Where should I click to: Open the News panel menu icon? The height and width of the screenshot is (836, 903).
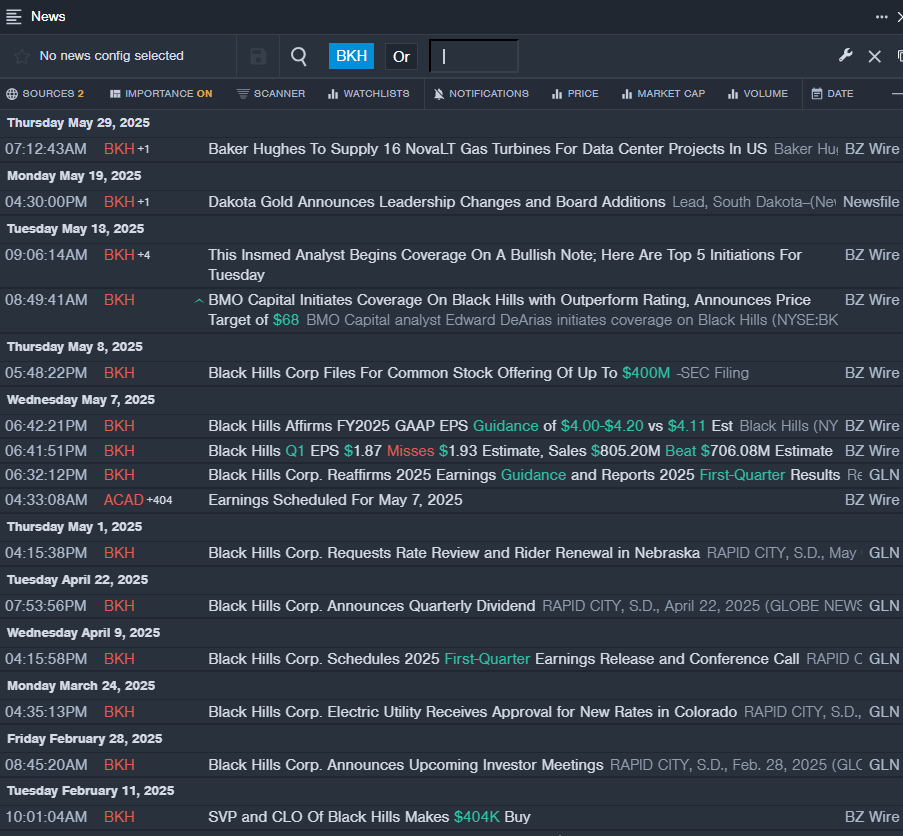click(14, 17)
